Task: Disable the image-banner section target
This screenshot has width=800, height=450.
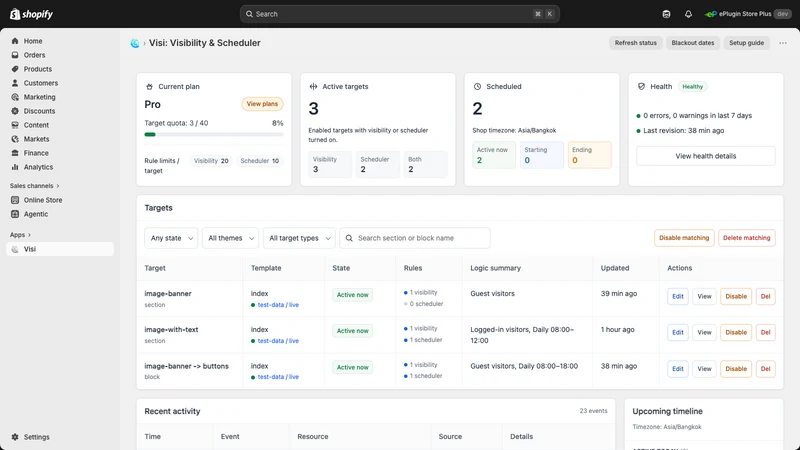Action: pyautogui.click(x=736, y=296)
